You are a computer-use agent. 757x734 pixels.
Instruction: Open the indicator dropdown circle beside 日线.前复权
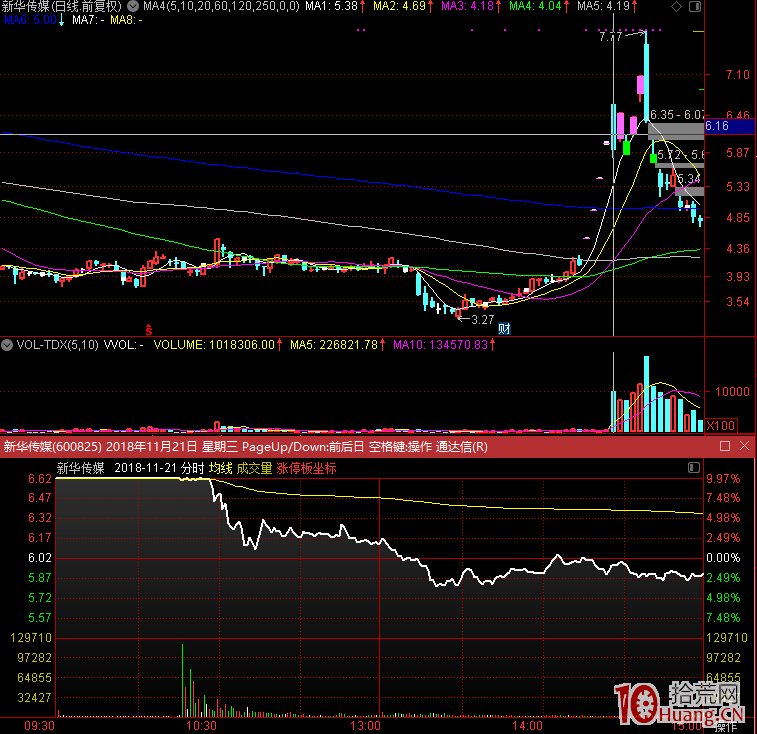(x=133, y=6)
